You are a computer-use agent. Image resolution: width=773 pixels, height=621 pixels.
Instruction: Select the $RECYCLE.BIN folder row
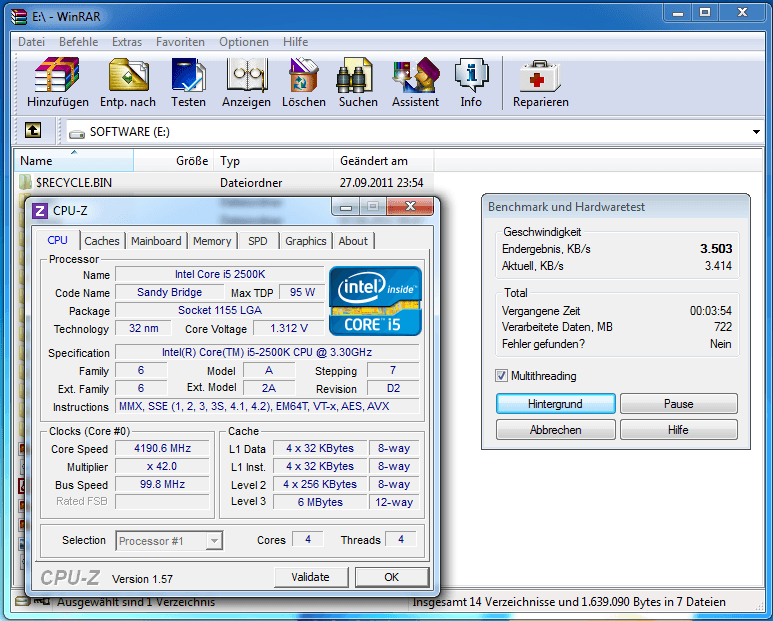[74, 183]
